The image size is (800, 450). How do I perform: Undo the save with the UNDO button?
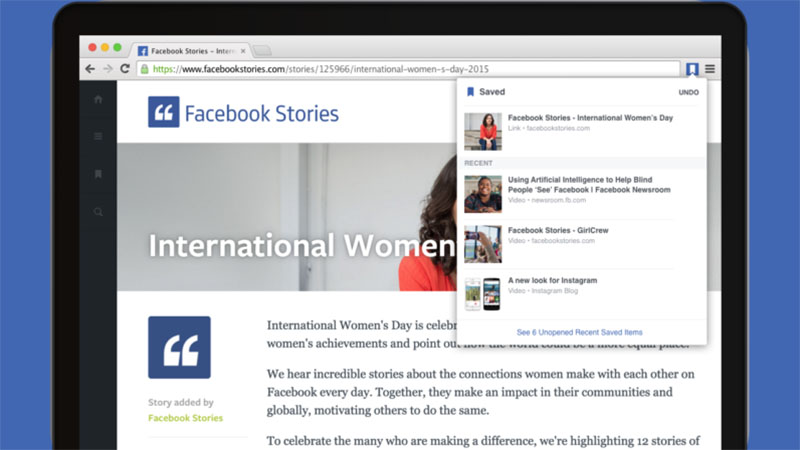[688, 92]
